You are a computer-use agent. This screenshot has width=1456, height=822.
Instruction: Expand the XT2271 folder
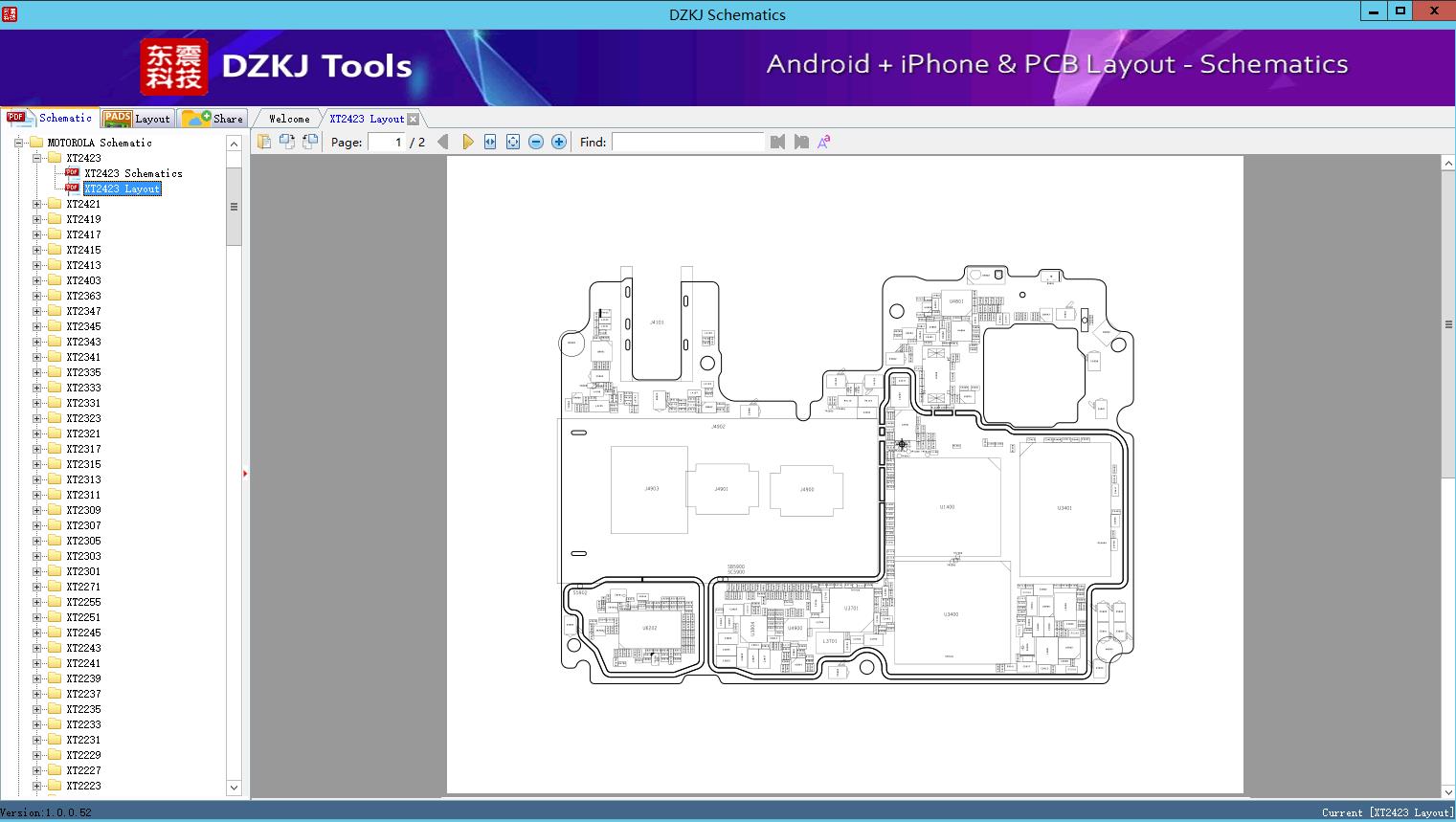pos(36,587)
